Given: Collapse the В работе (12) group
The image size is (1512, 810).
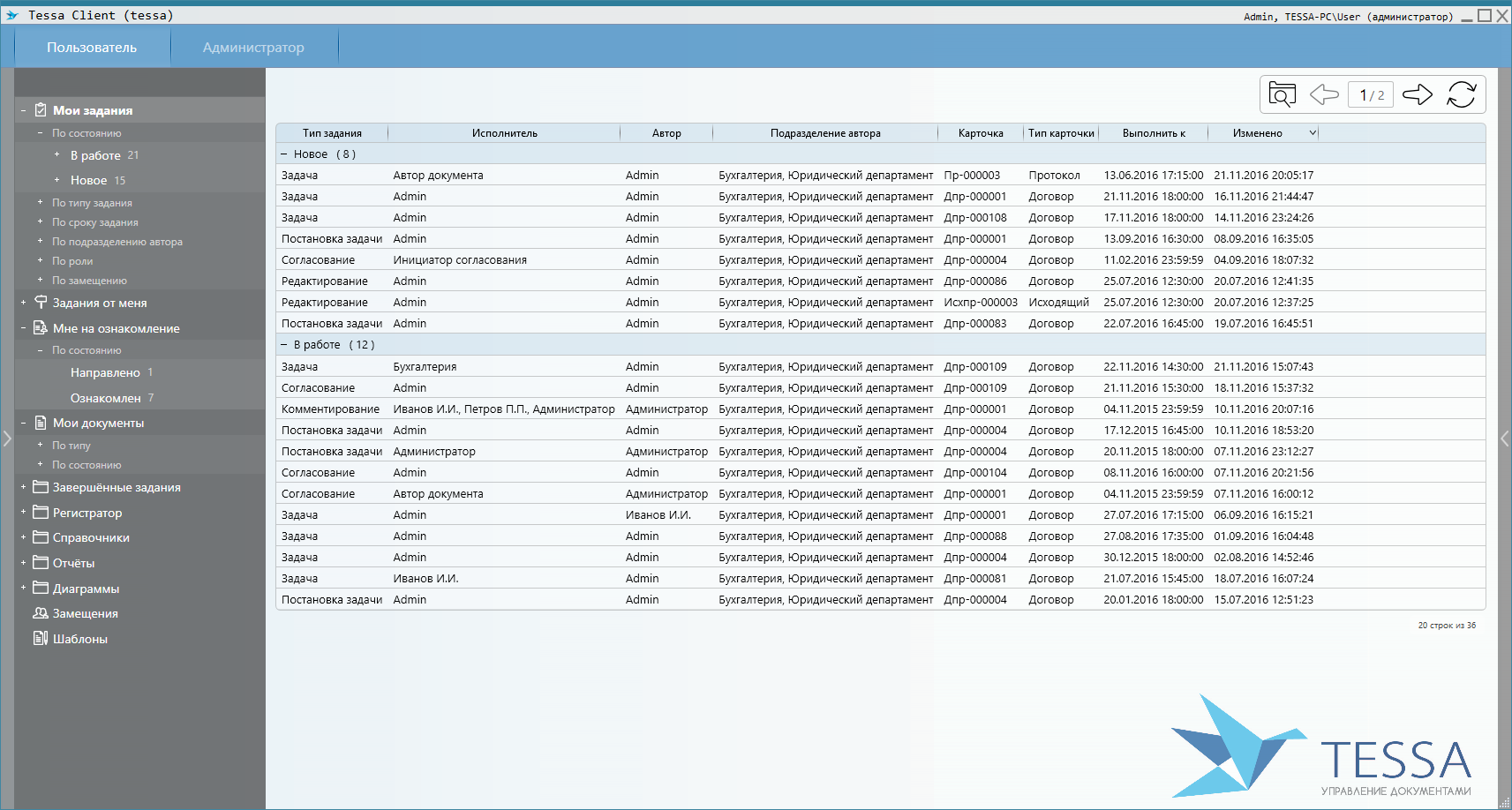Looking at the screenshot, I should click(284, 345).
